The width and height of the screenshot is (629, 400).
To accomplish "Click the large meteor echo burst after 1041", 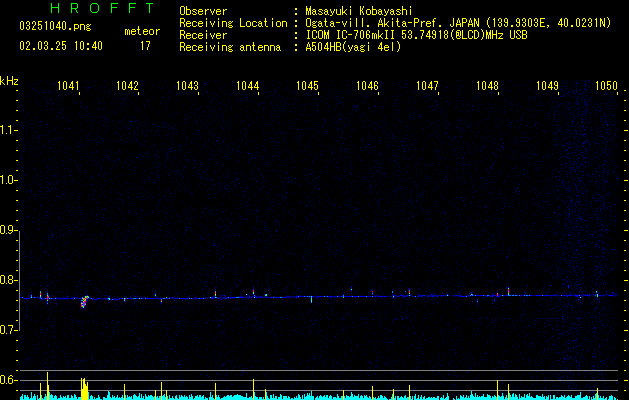I will coord(84,302).
